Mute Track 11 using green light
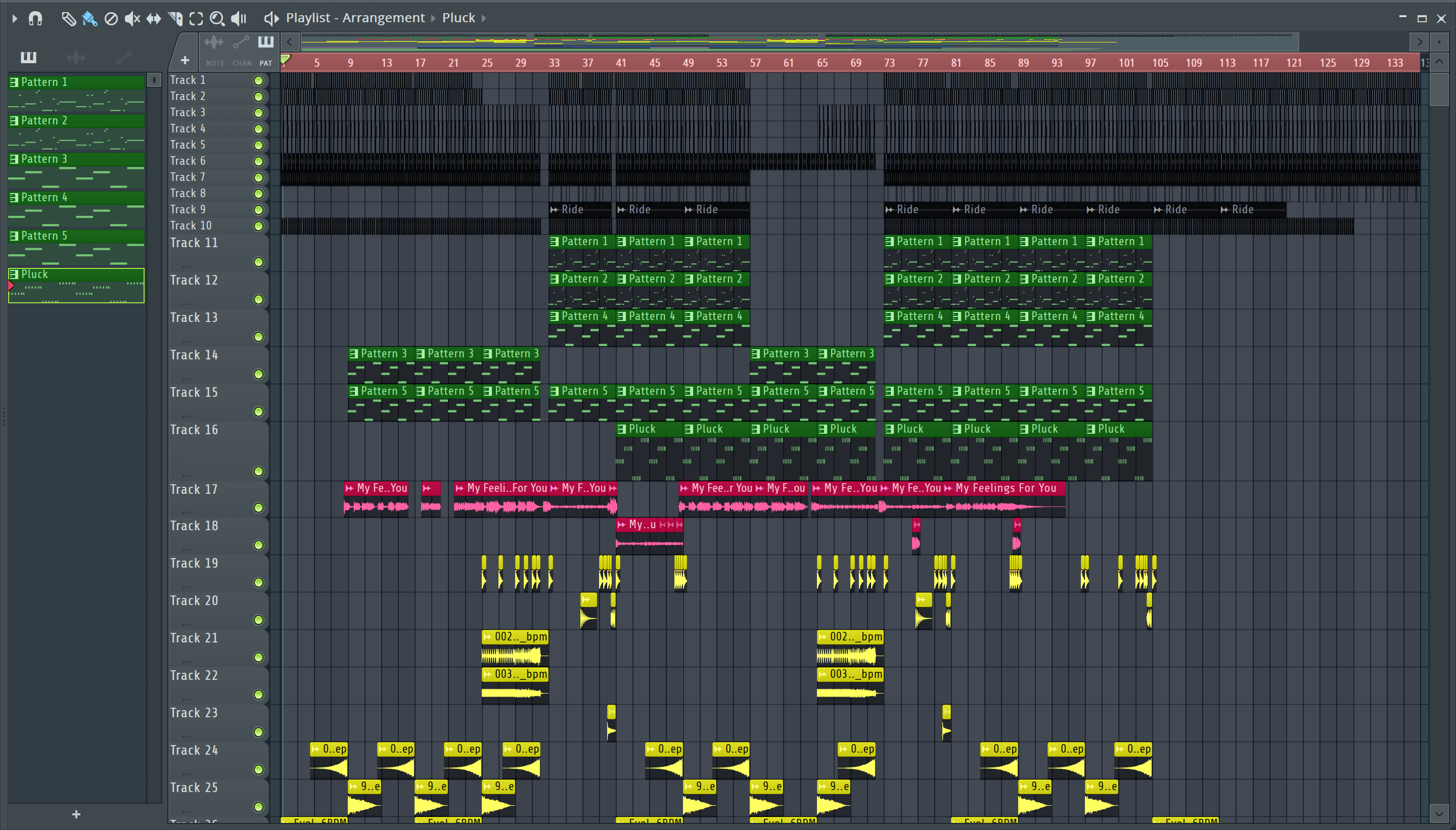Viewport: 1456px width, 830px height. point(258,262)
